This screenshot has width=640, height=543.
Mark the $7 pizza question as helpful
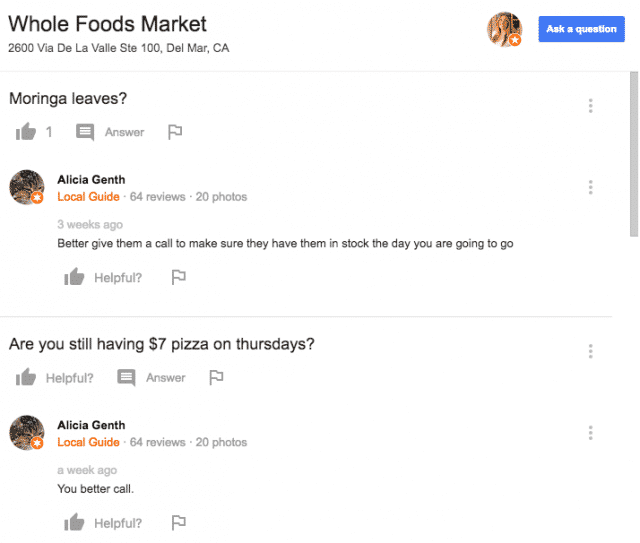point(26,377)
